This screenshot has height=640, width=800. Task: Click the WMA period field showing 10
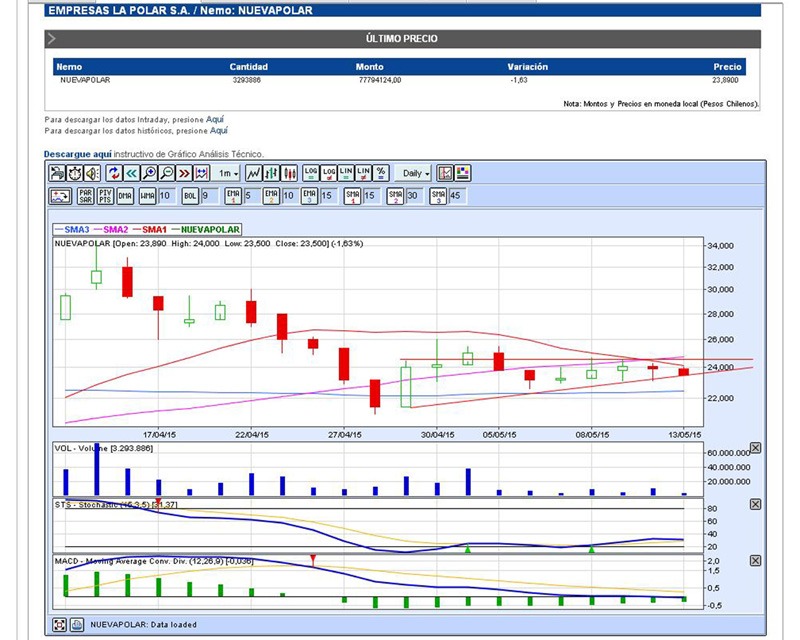click(x=166, y=196)
